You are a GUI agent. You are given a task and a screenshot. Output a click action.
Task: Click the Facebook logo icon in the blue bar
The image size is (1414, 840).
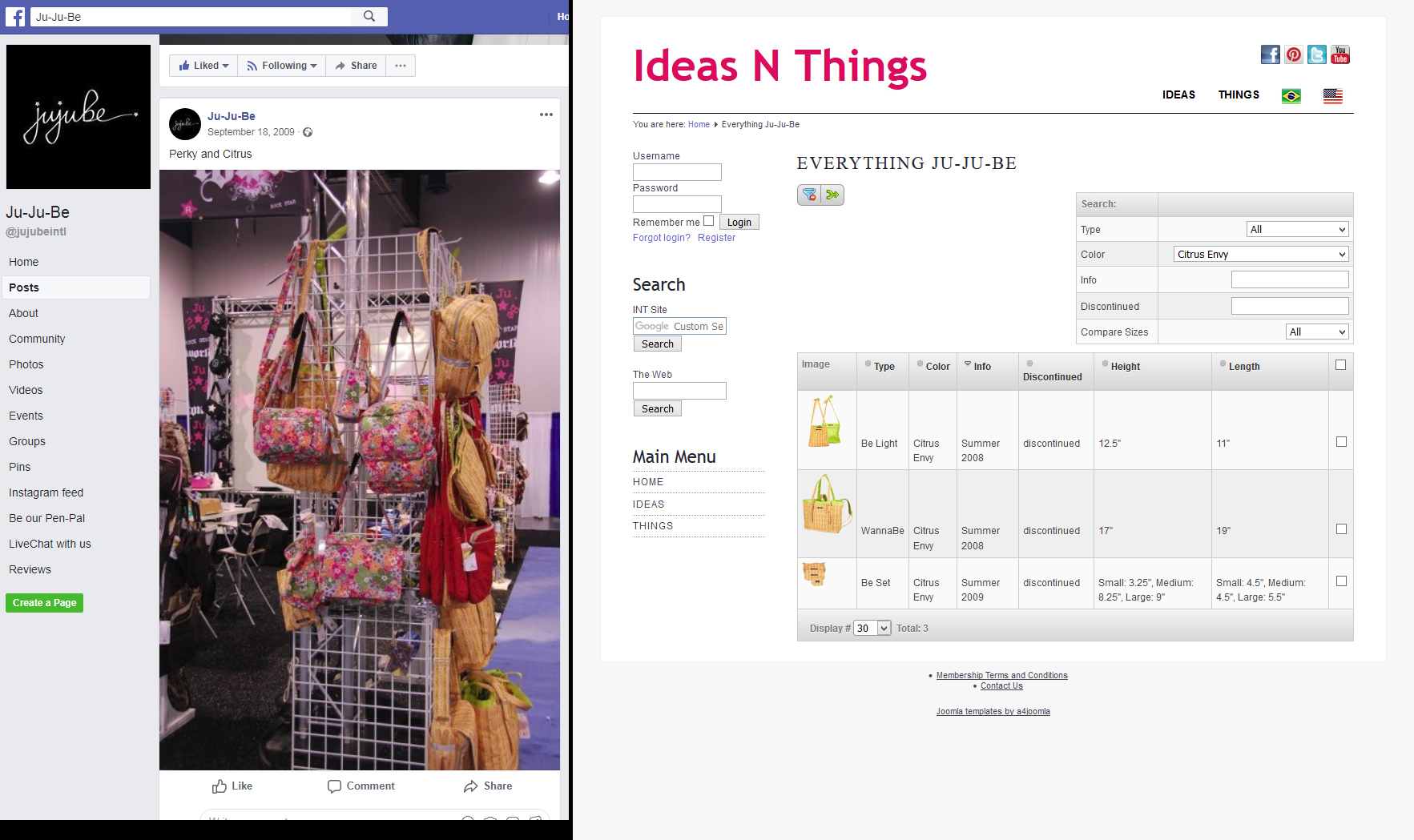[15, 16]
